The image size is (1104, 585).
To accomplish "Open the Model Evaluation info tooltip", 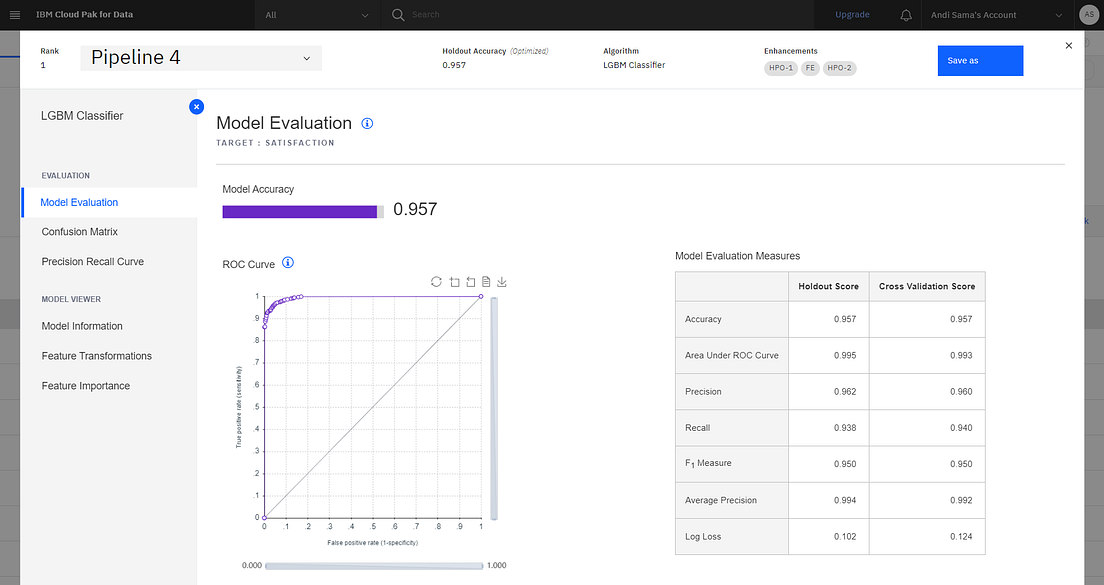I will pos(367,123).
